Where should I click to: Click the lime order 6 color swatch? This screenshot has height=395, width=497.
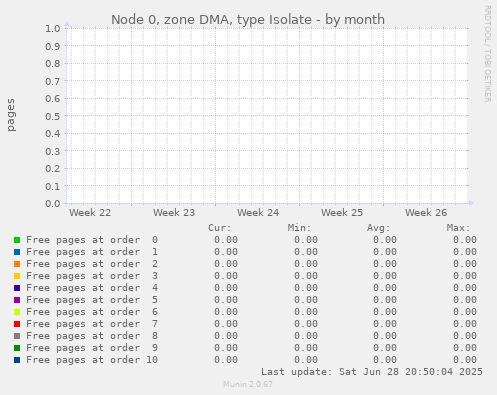point(17,312)
